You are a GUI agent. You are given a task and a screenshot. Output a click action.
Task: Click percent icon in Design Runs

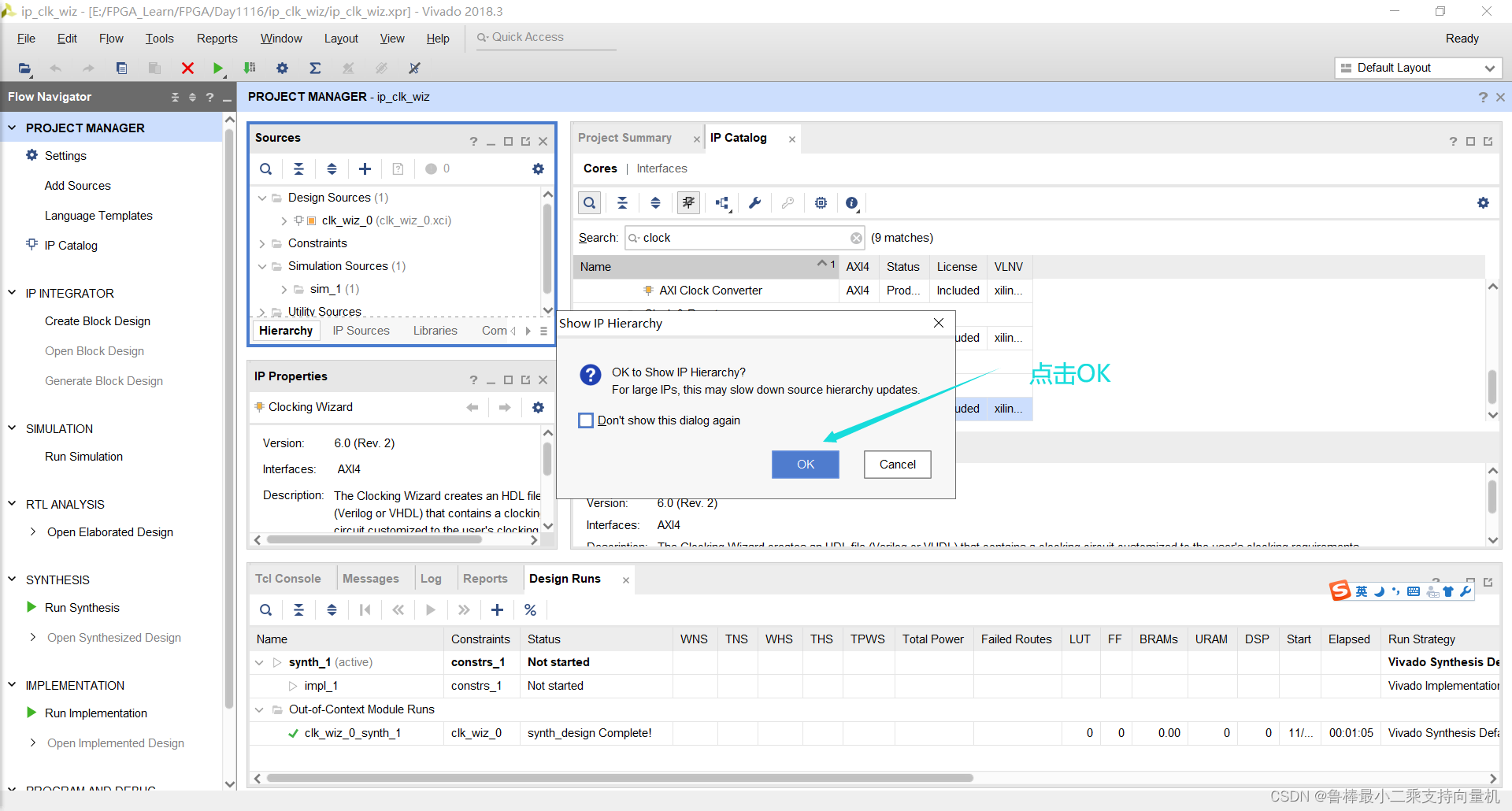(x=530, y=610)
